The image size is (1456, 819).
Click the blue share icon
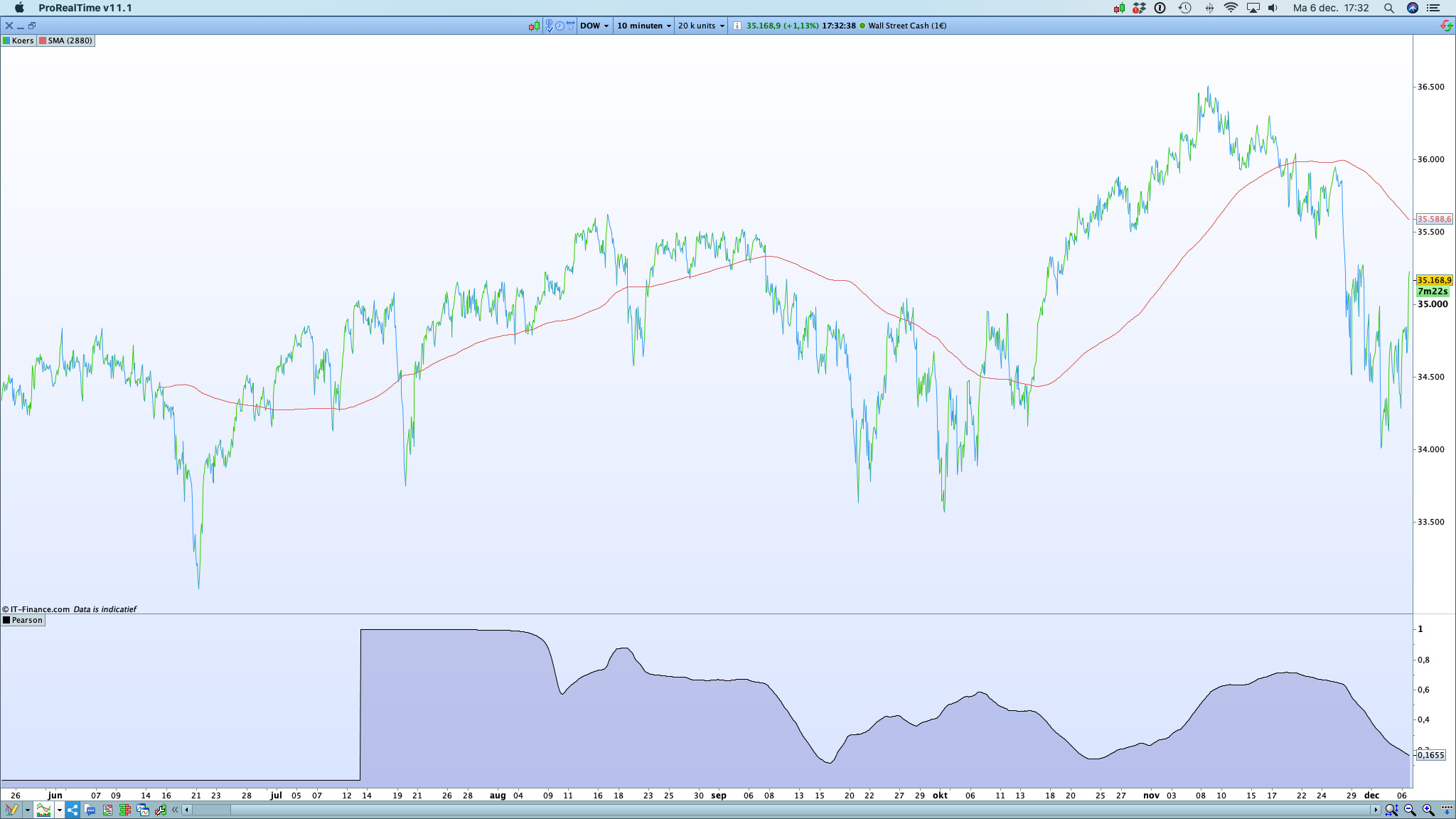(73, 810)
